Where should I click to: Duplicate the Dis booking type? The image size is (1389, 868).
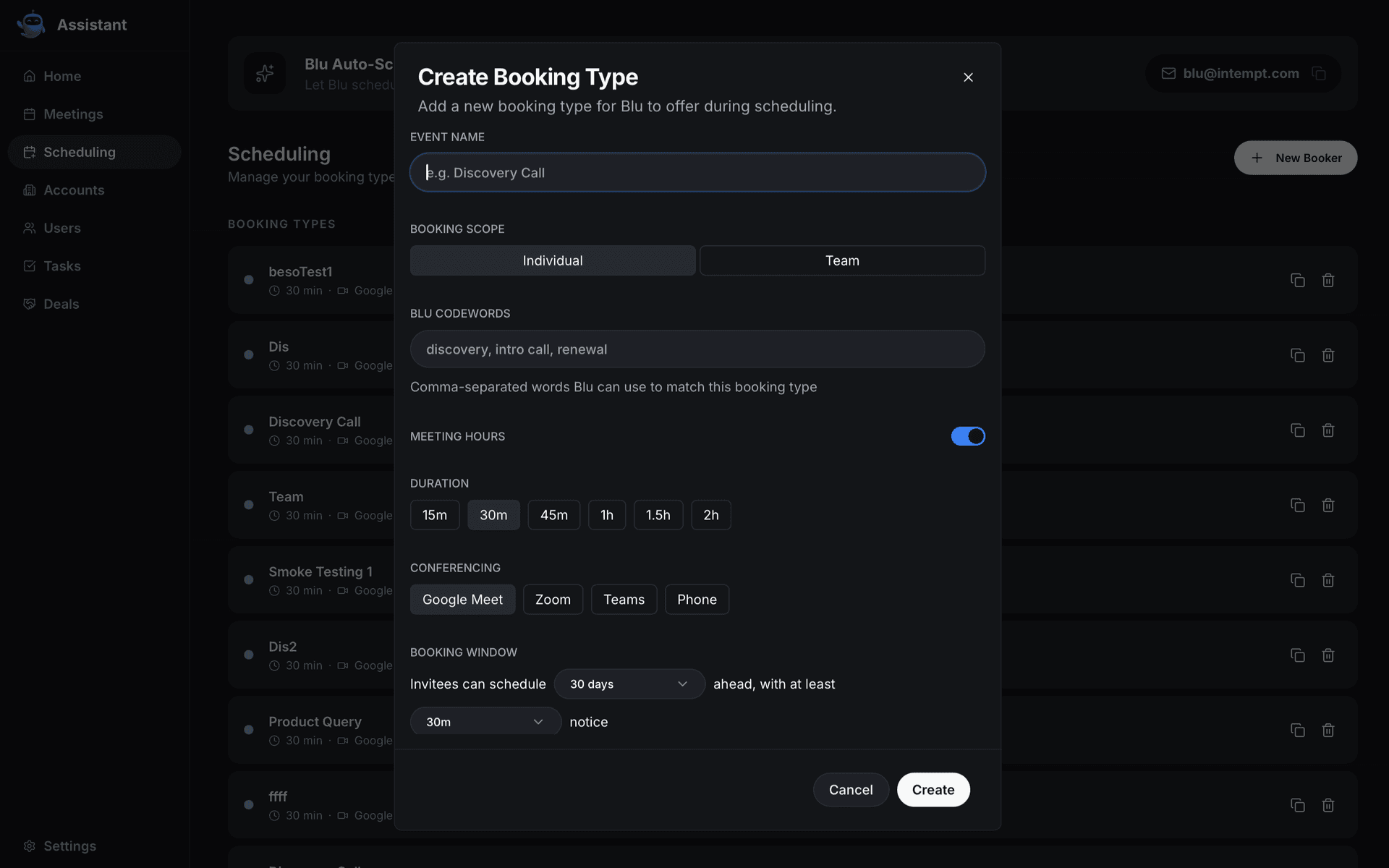(1298, 355)
